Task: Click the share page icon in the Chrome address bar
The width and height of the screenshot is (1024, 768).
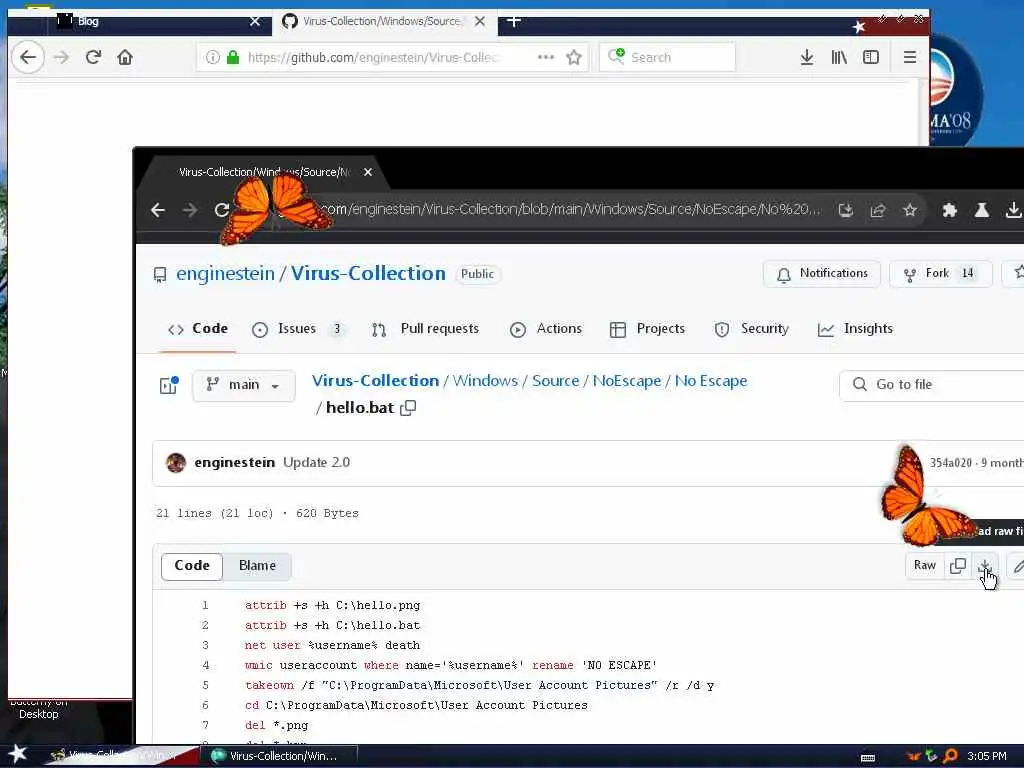Action: pyautogui.click(x=878, y=210)
